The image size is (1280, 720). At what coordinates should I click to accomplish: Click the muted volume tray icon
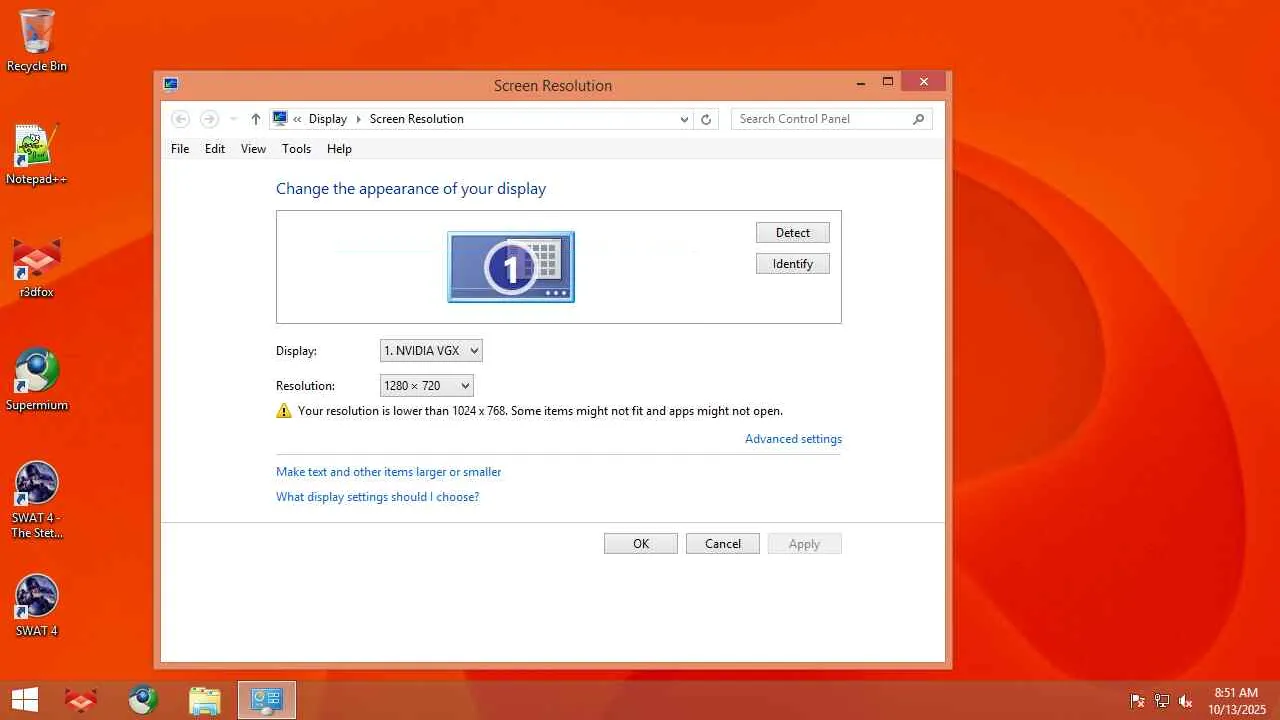[x=1186, y=701]
